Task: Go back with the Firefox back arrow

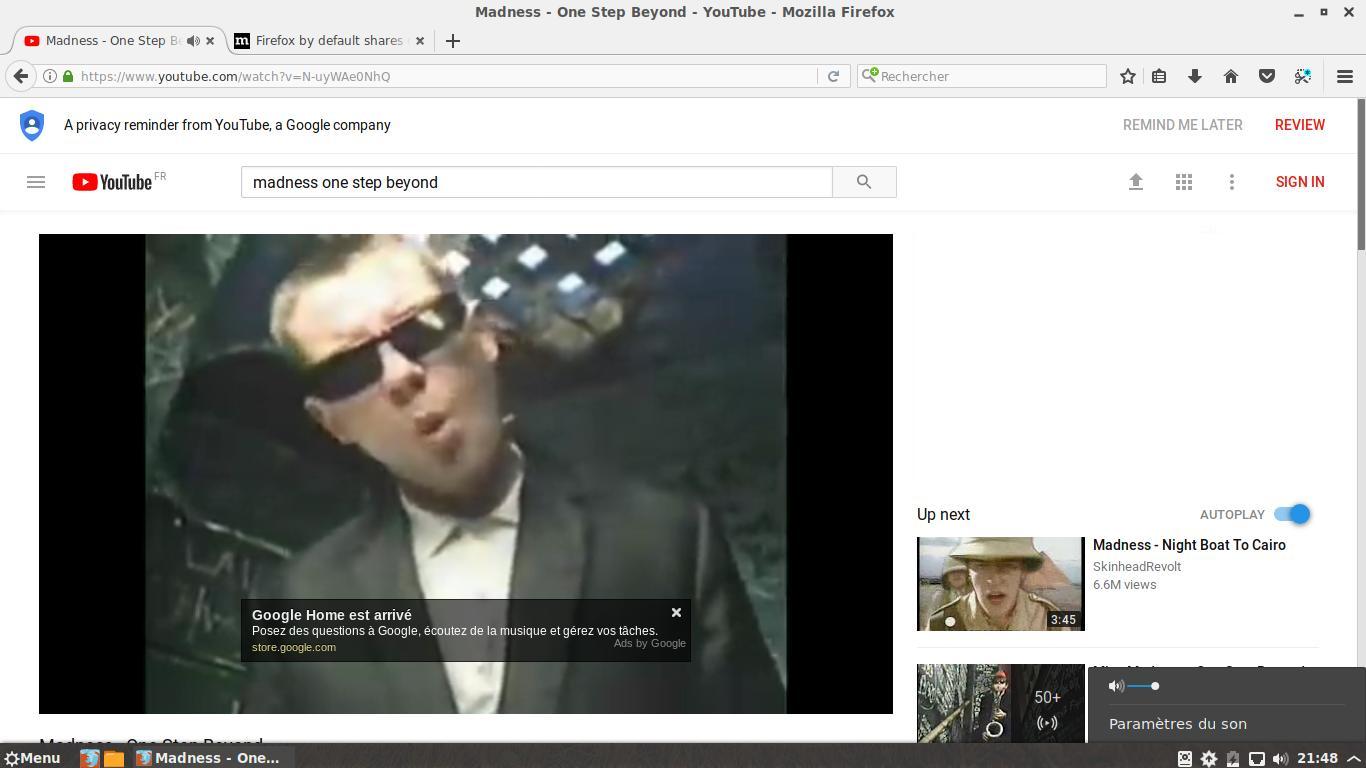Action: point(21,76)
